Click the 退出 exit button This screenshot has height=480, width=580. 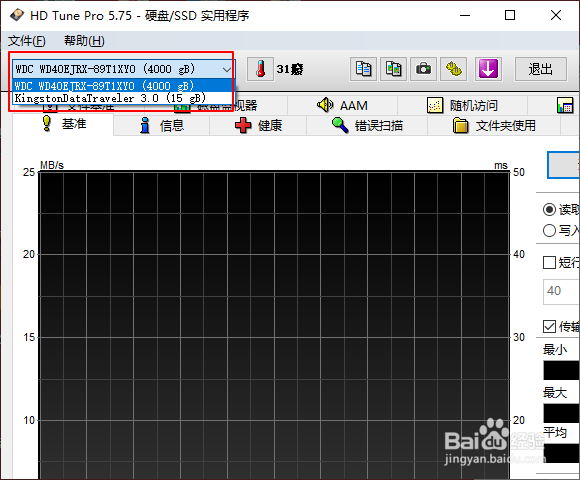540,69
